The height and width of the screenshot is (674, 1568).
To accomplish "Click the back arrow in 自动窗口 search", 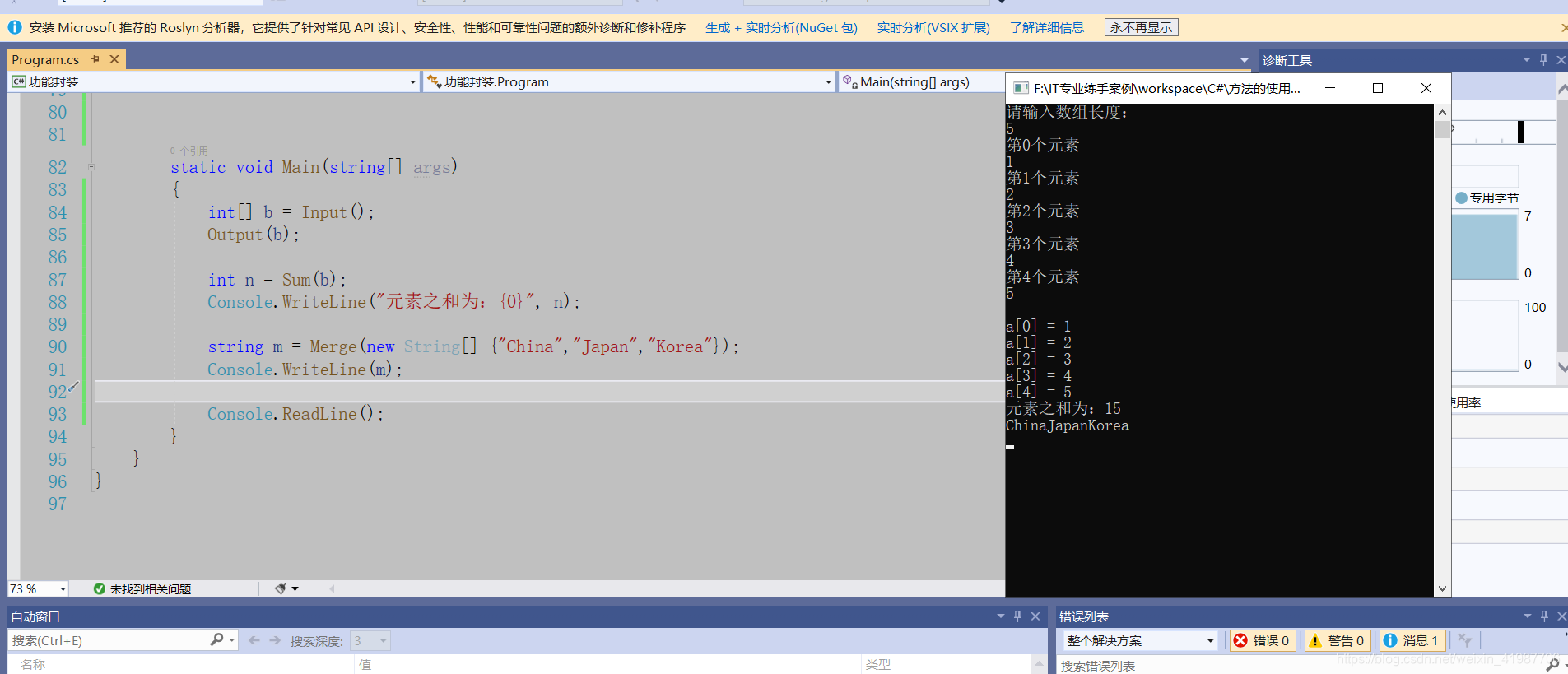I will 254,640.
